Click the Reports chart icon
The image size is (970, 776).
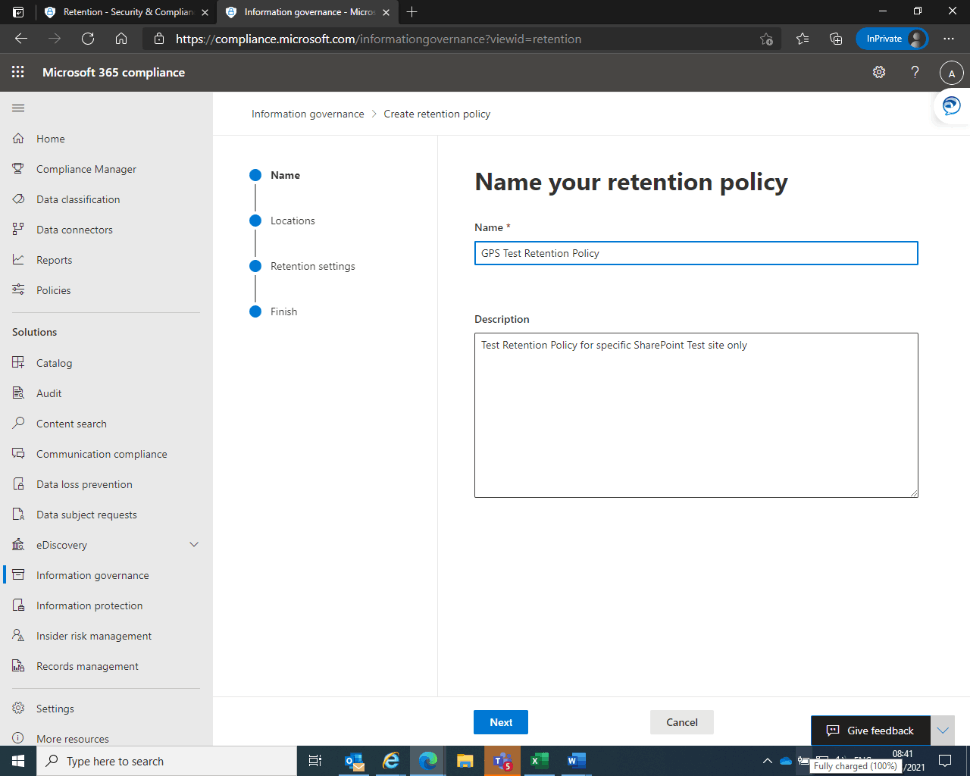click(19, 260)
